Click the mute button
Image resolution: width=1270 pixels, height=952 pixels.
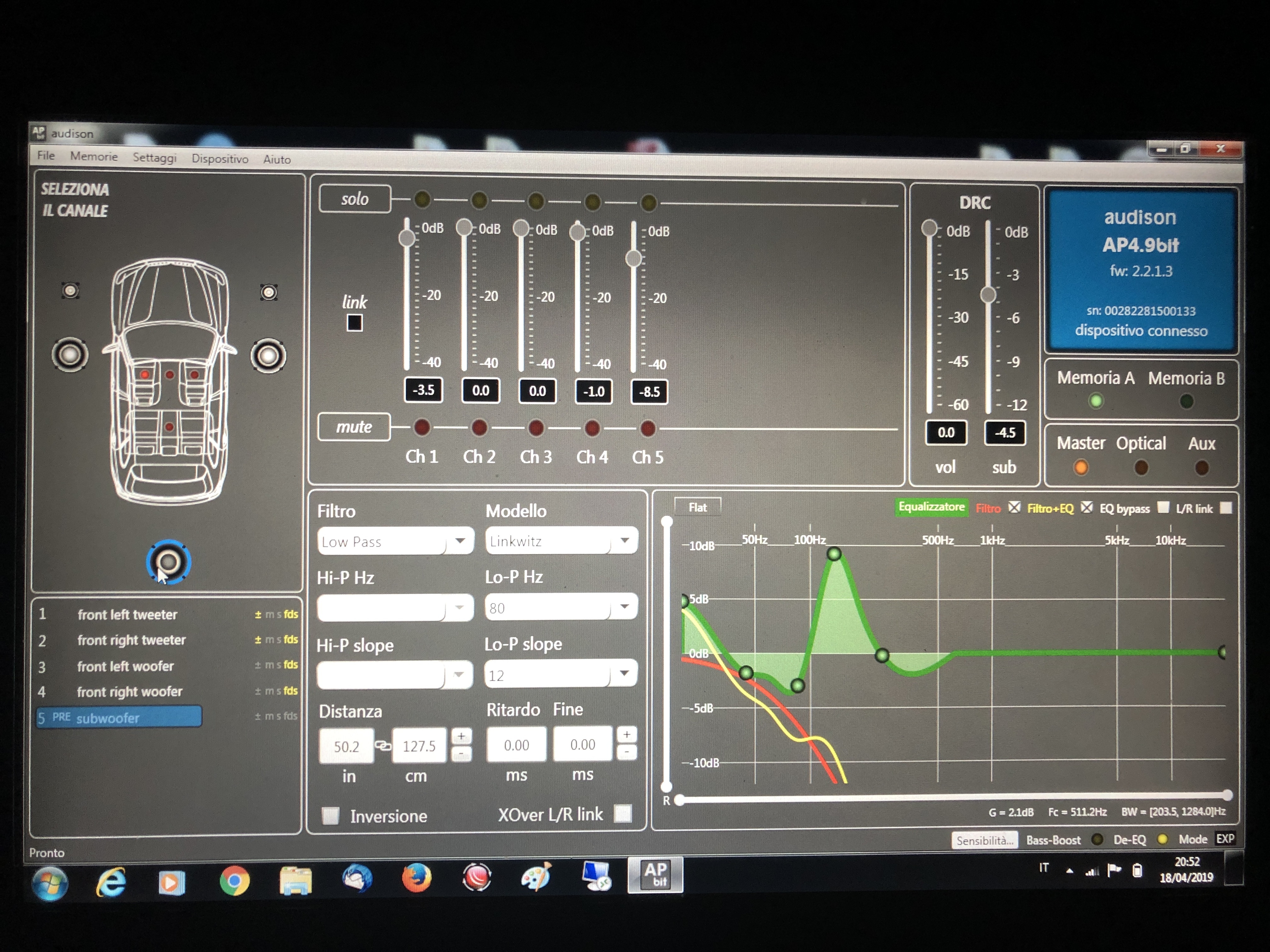coord(354,427)
